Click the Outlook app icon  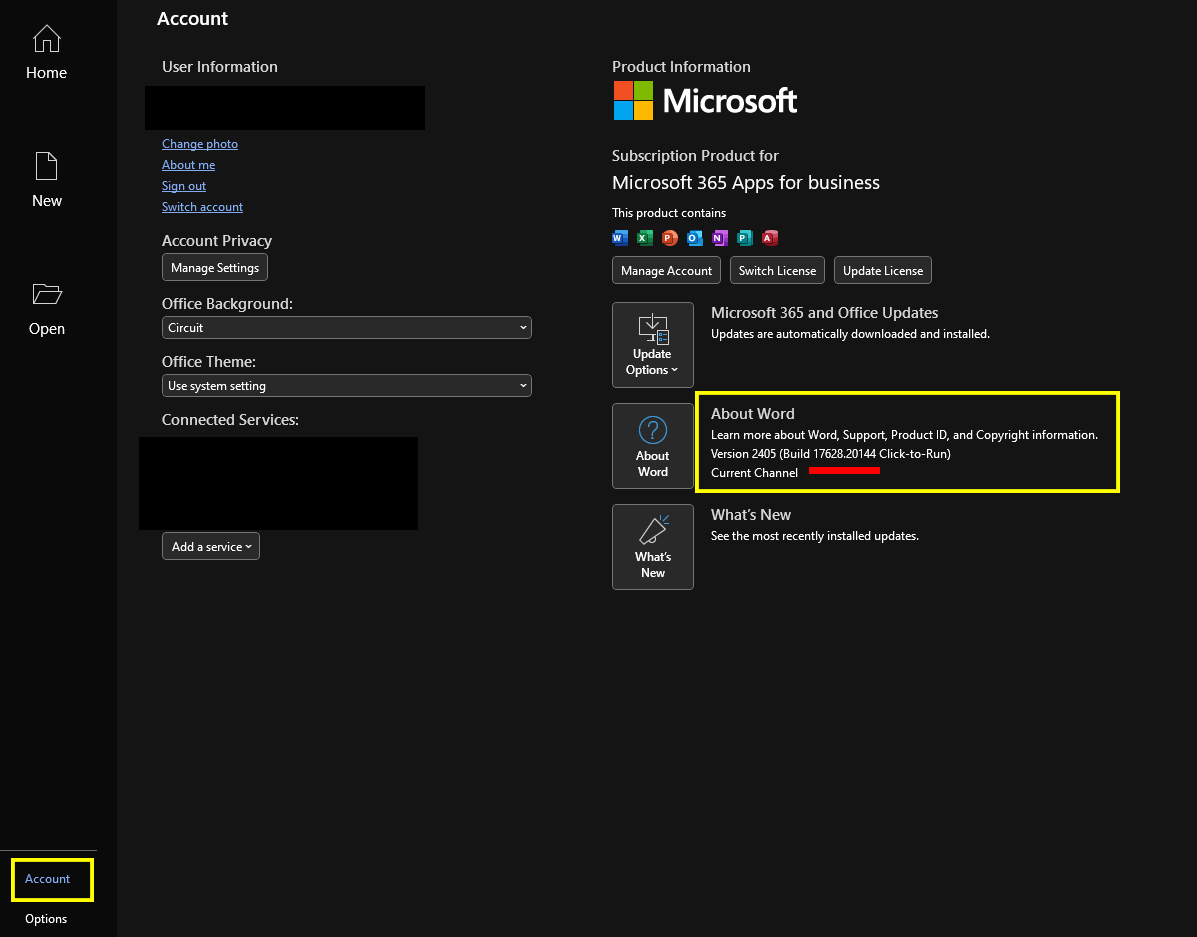click(x=695, y=237)
